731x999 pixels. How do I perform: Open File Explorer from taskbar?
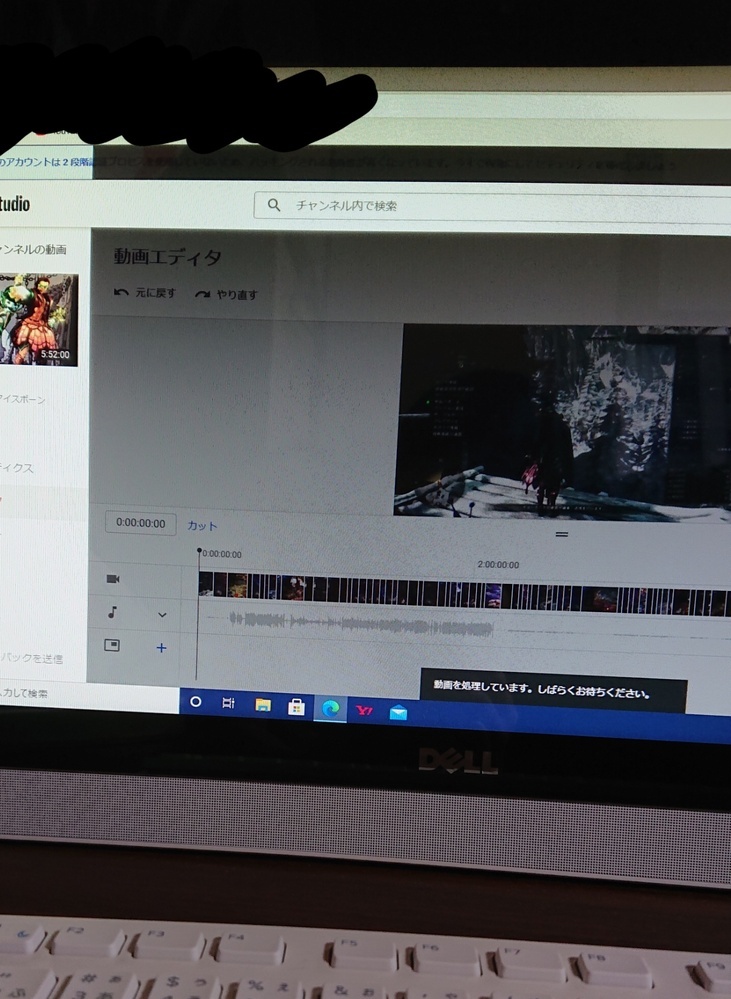pos(263,705)
